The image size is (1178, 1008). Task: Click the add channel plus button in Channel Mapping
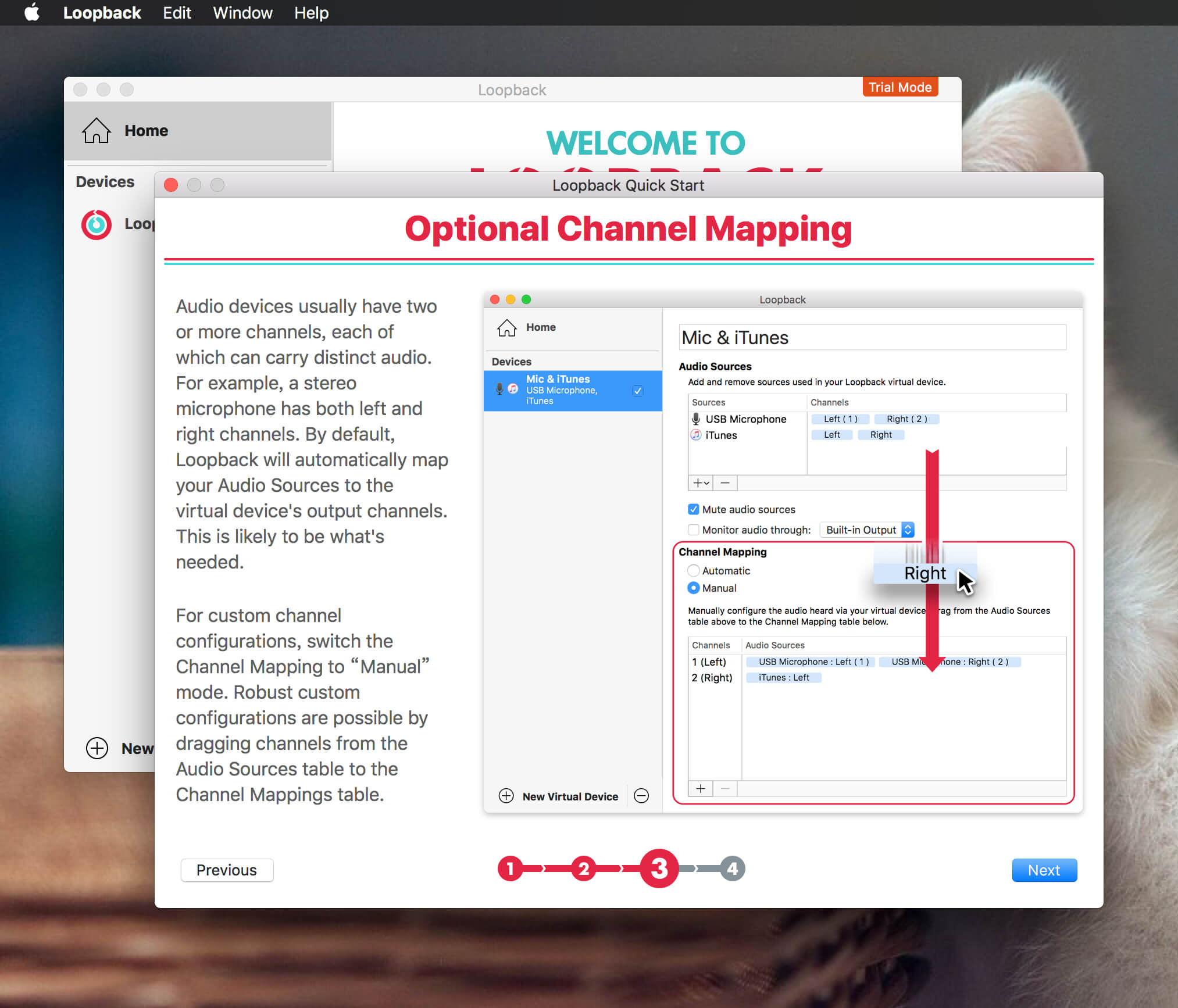coord(701,789)
